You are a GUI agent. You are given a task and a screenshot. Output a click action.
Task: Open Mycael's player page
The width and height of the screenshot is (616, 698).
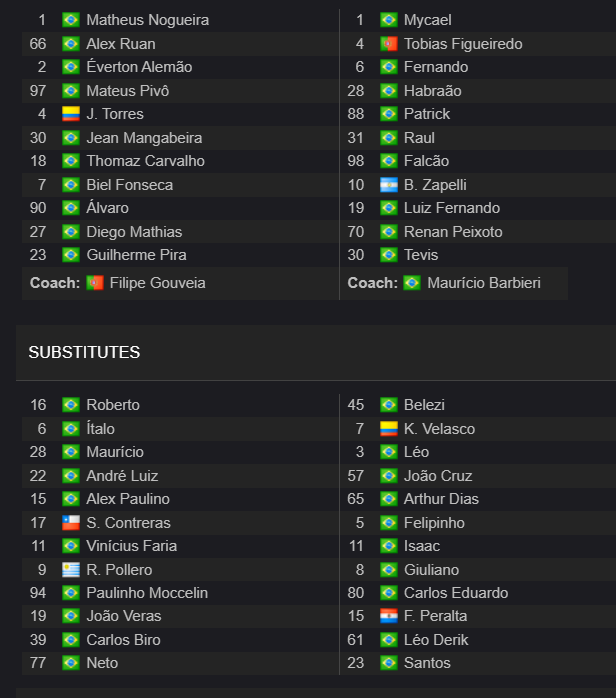coord(428,20)
